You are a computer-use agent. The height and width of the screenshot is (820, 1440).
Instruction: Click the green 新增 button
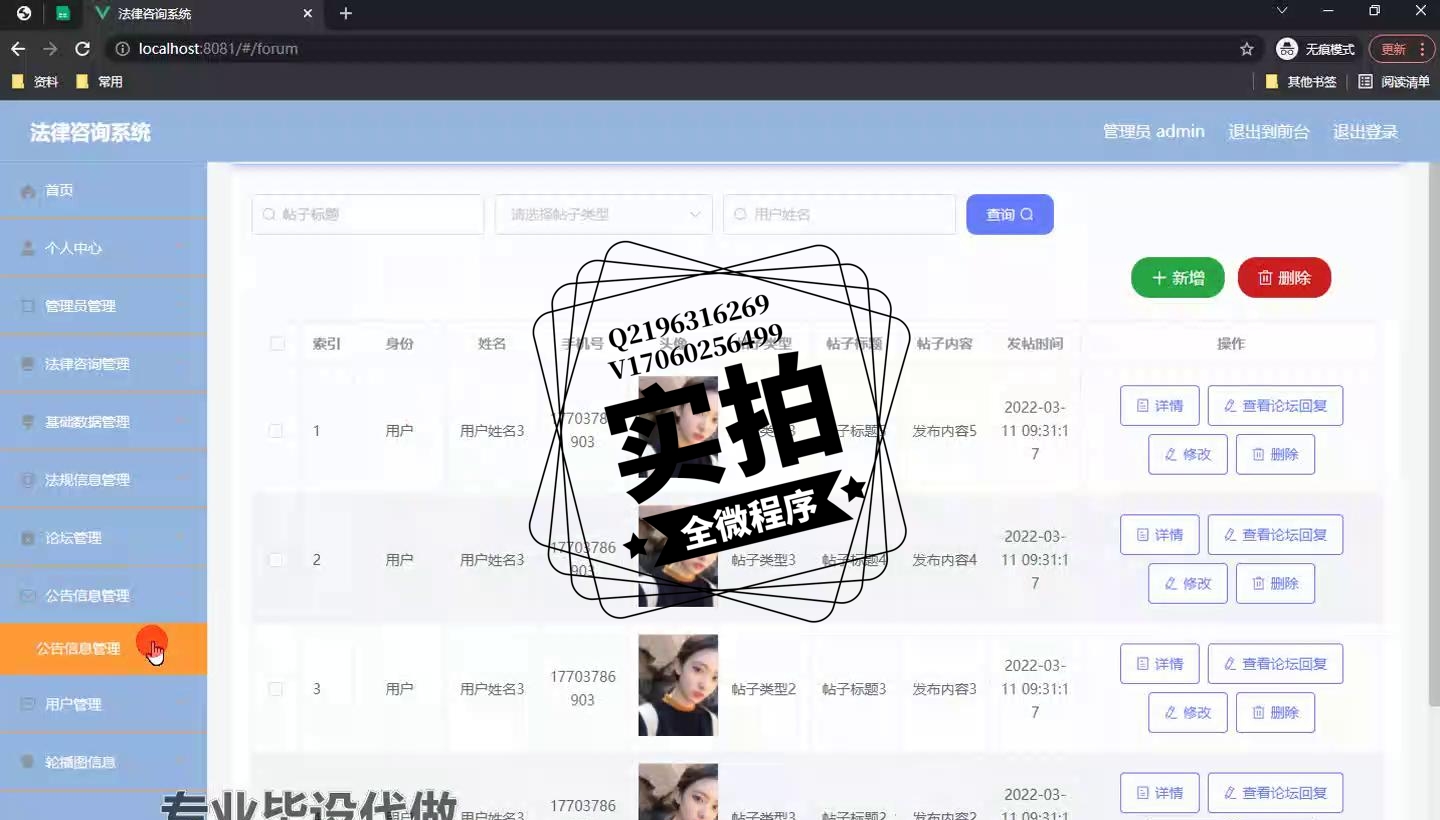1178,278
